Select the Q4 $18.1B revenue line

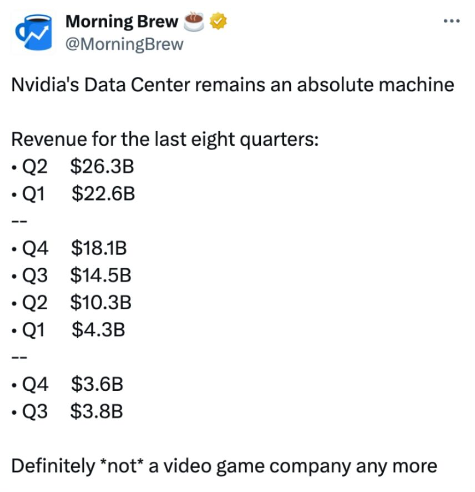point(69,248)
